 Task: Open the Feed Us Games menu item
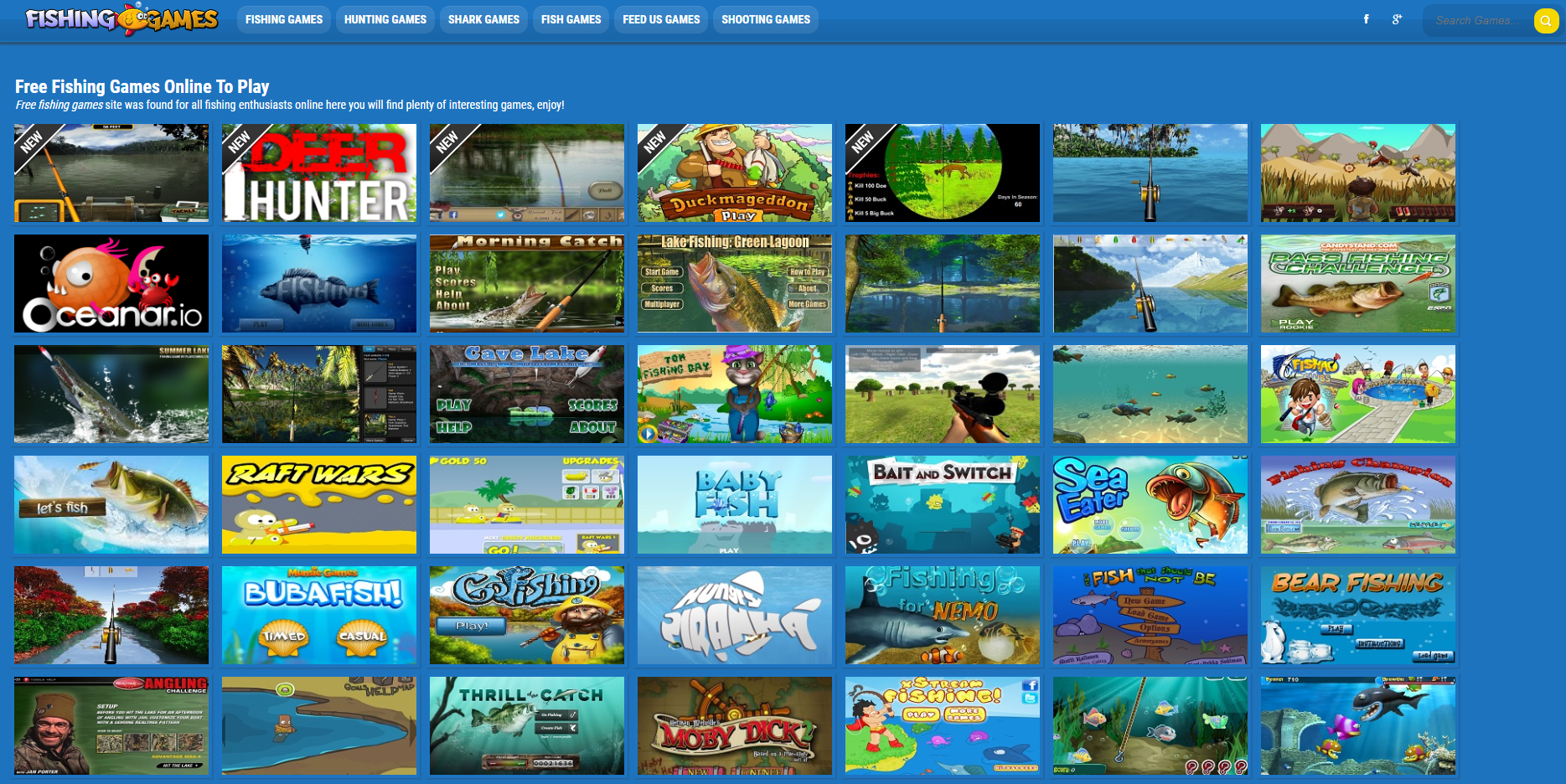point(661,19)
